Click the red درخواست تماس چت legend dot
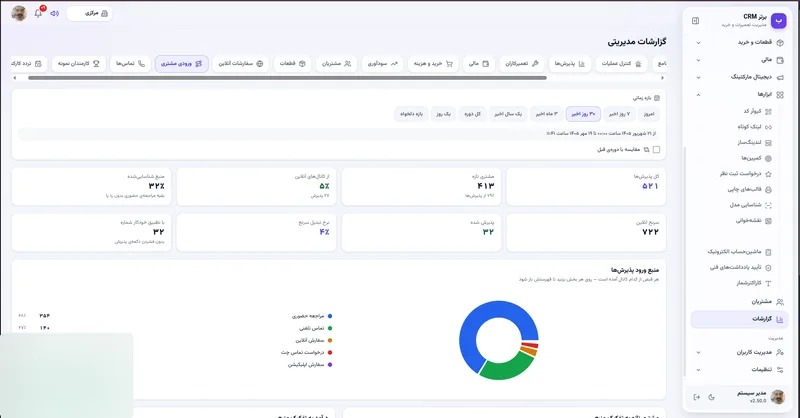Screen dimensions: 800x418 (330, 353)
